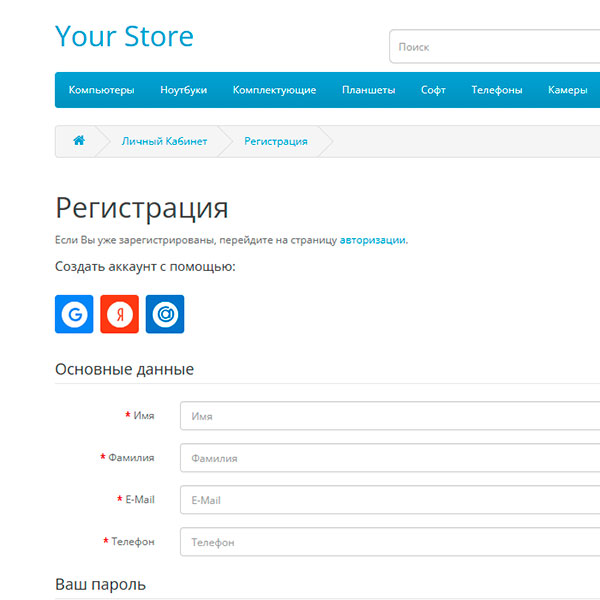Image resolution: width=600 pixels, height=600 pixels.
Task: Open the Ноутбуки menu
Action: click(183, 90)
